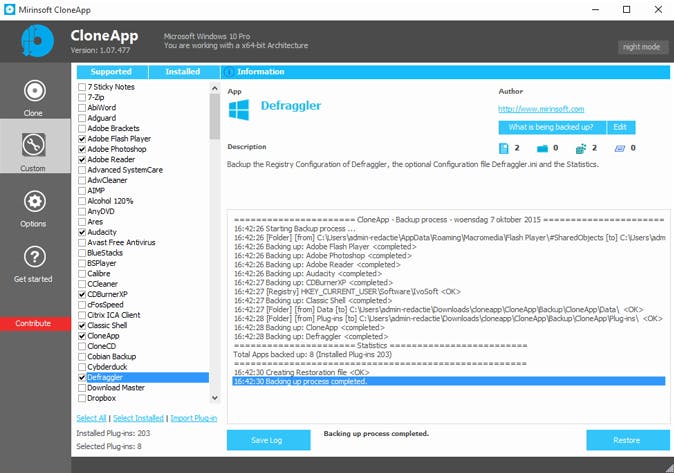Viewport: 674px width, 473px height.
Task: Click the Restore button
Action: coord(627,440)
